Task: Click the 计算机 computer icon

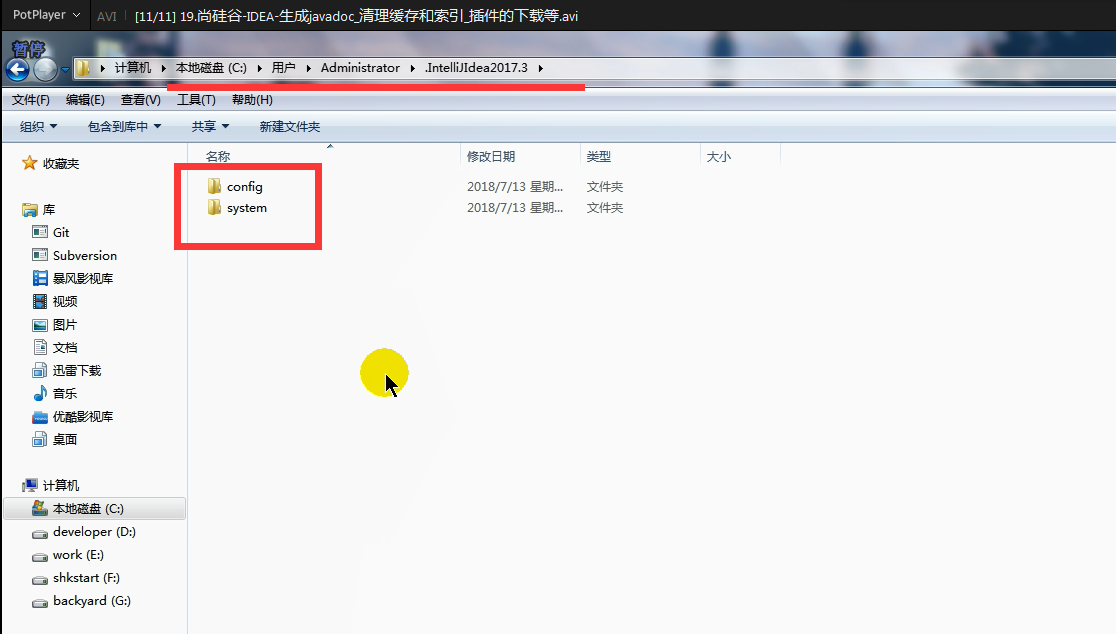Action: pyautogui.click(x=29, y=485)
